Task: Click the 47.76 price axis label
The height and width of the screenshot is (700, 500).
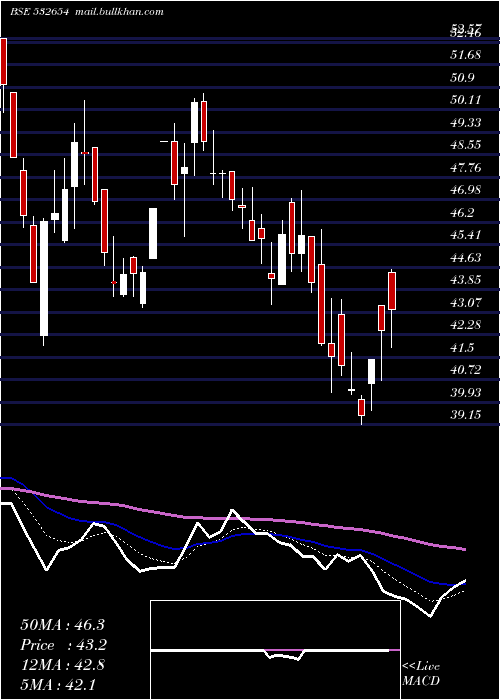Action: pyautogui.click(x=466, y=168)
